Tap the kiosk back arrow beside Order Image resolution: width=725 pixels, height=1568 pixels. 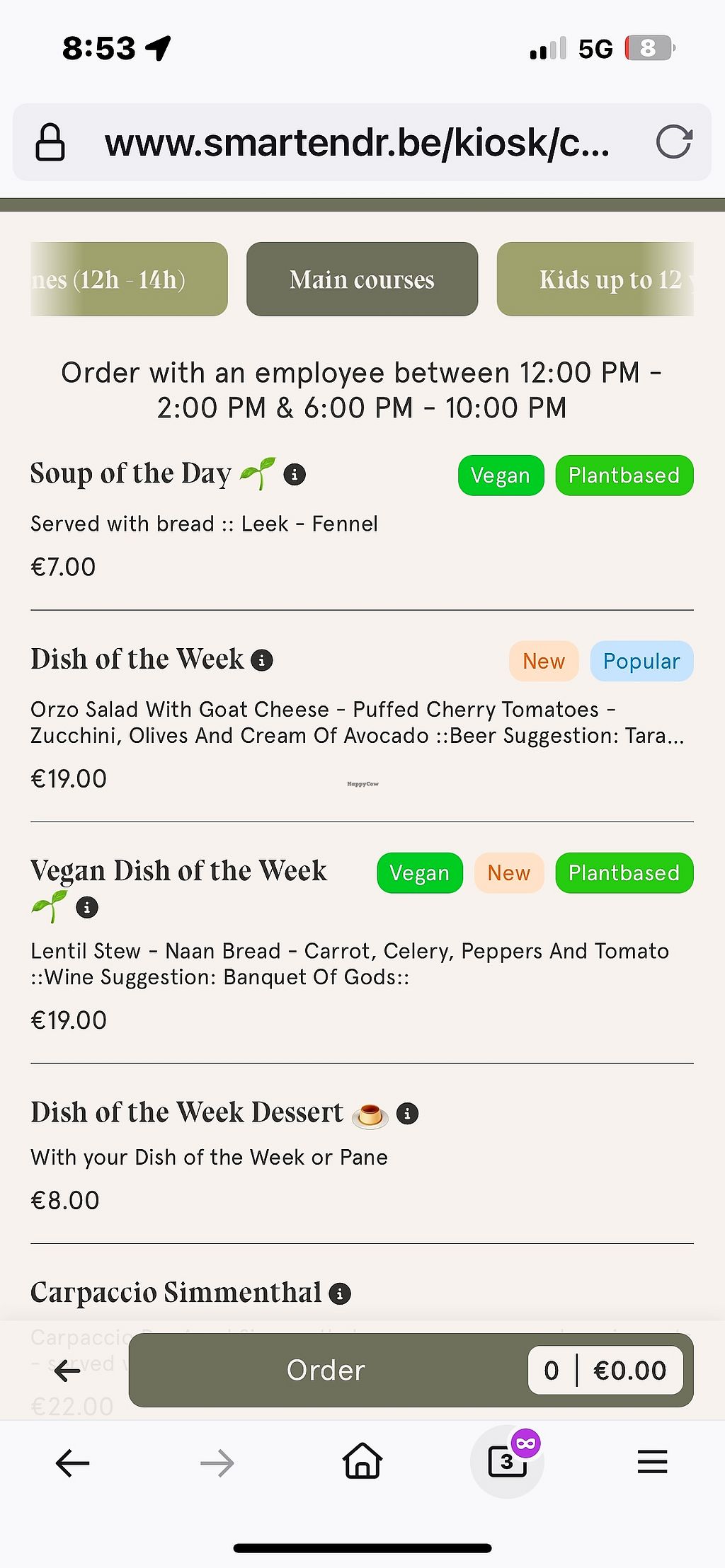click(x=67, y=1371)
